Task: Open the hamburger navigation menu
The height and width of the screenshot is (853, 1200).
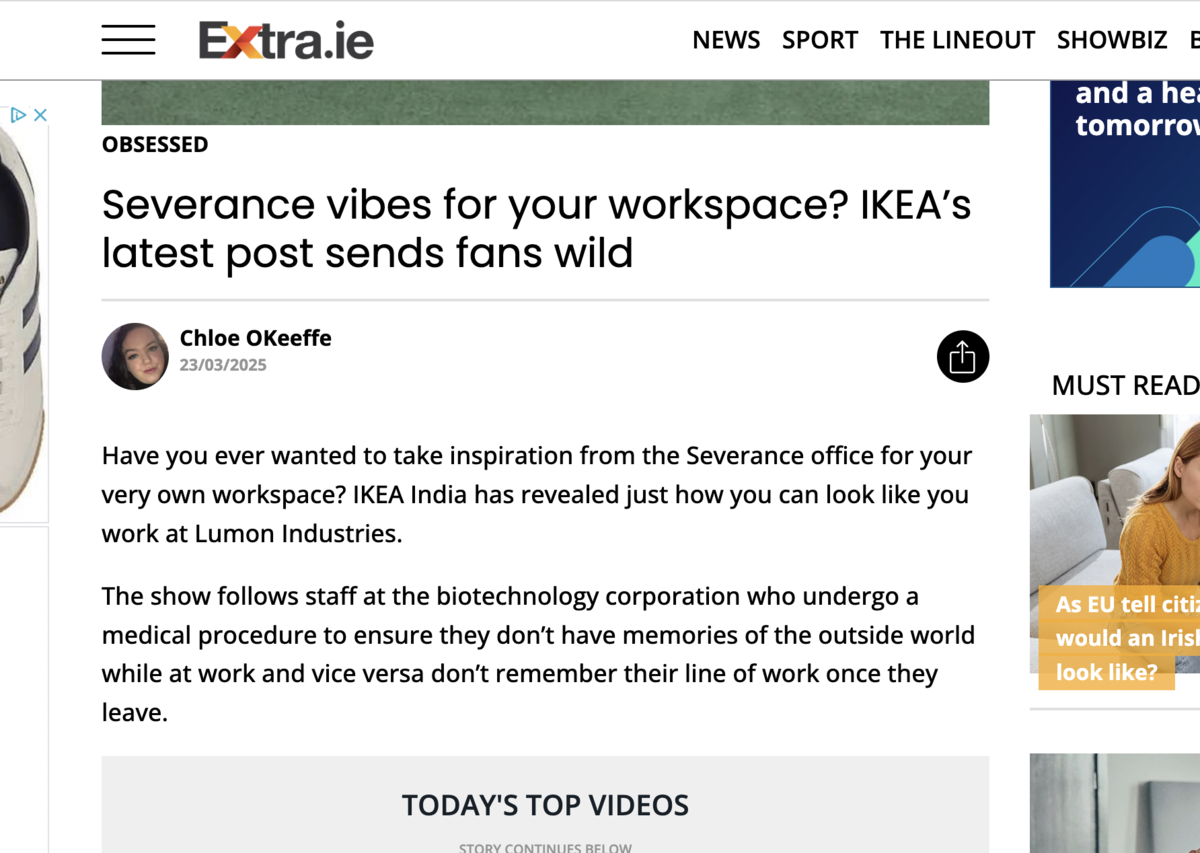Action: pos(128,40)
